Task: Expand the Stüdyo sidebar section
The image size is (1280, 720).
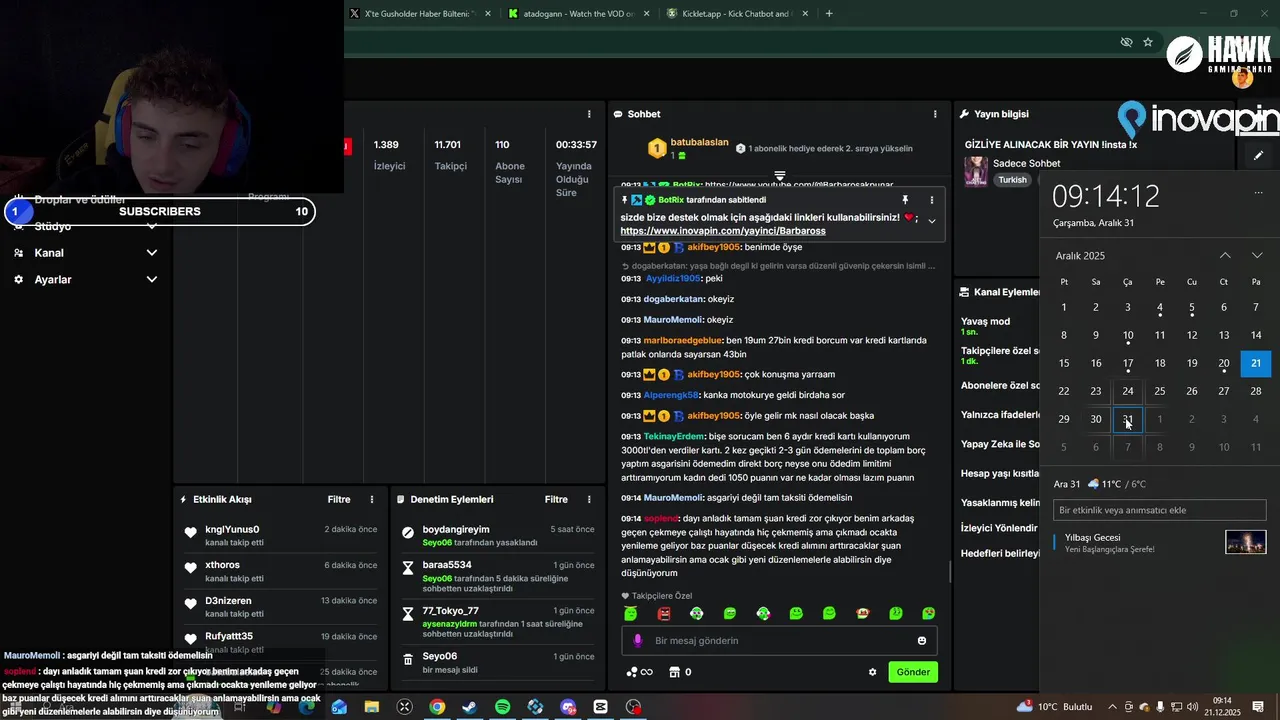Action: [x=86, y=226]
